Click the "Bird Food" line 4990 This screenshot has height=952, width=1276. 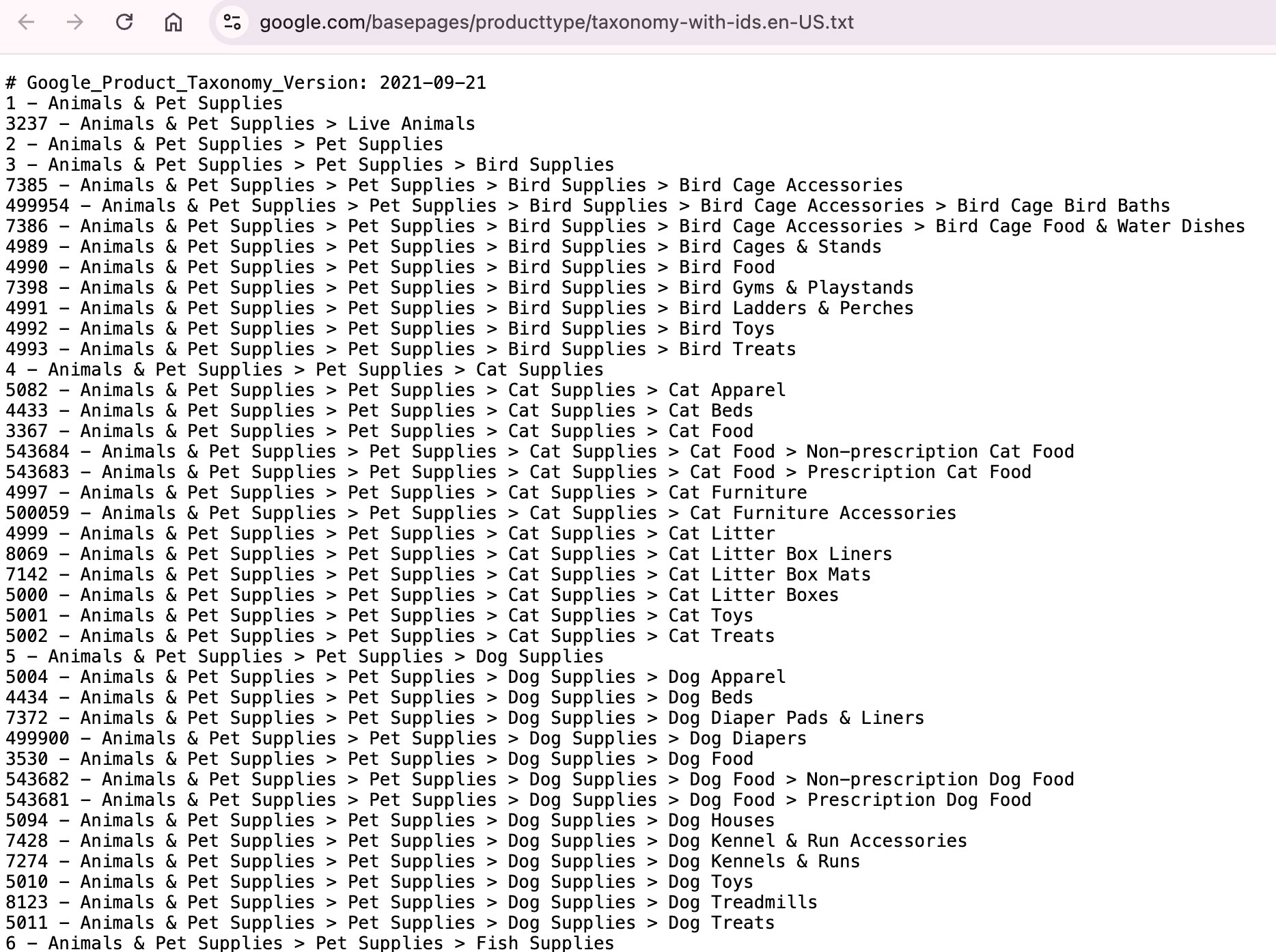390,267
